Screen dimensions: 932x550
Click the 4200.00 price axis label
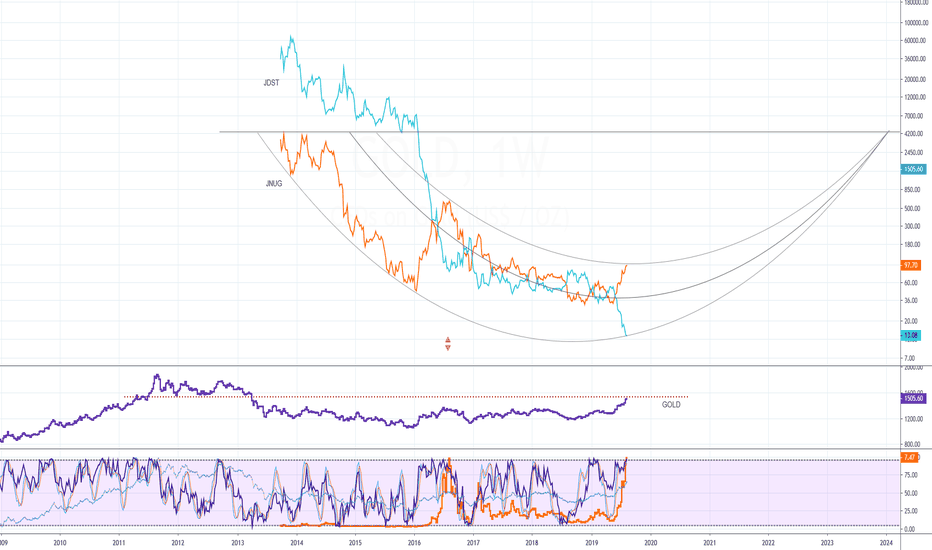tap(915, 134)
